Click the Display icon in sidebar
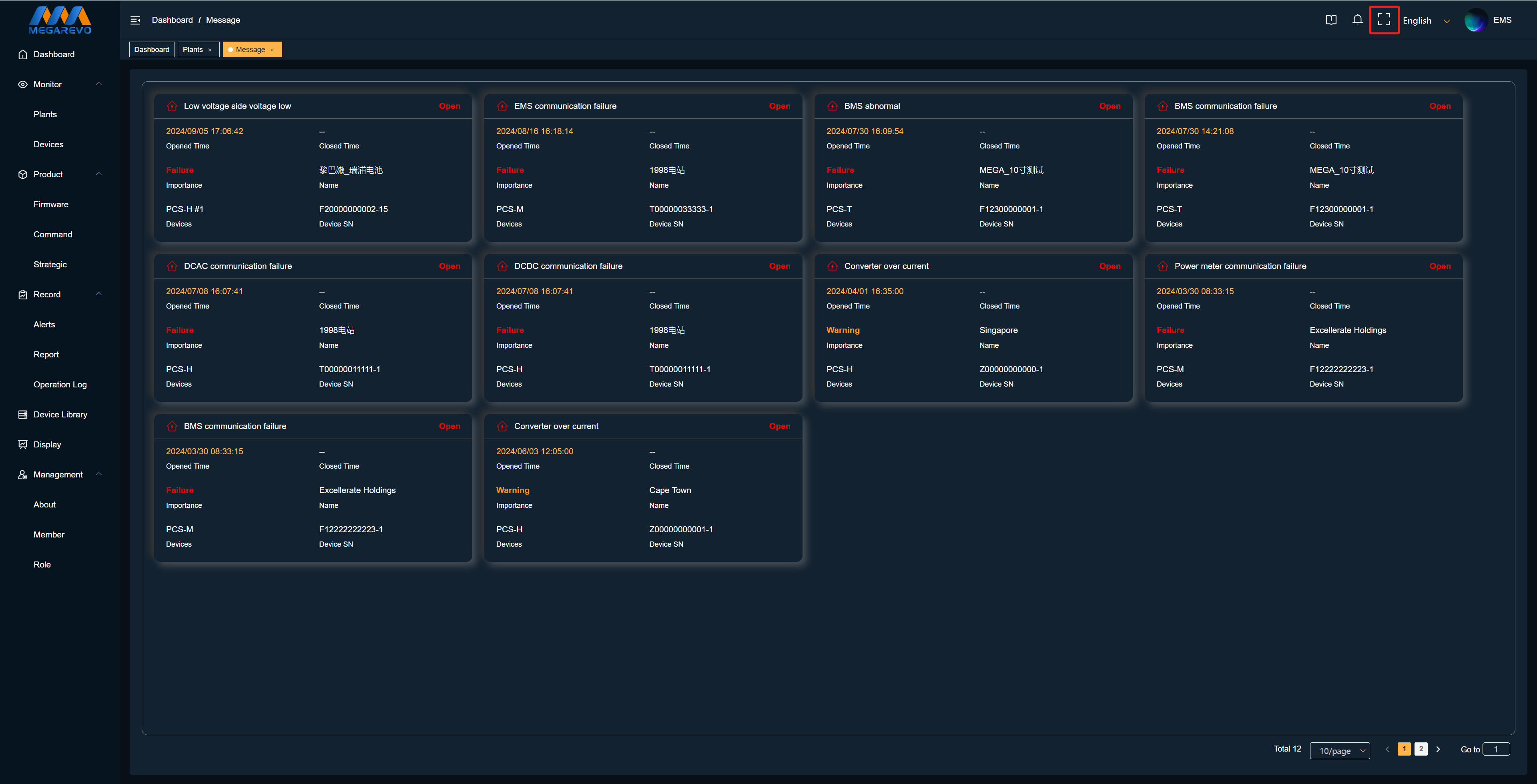The height and width of the screenshot is (784, 1537). 23,445
